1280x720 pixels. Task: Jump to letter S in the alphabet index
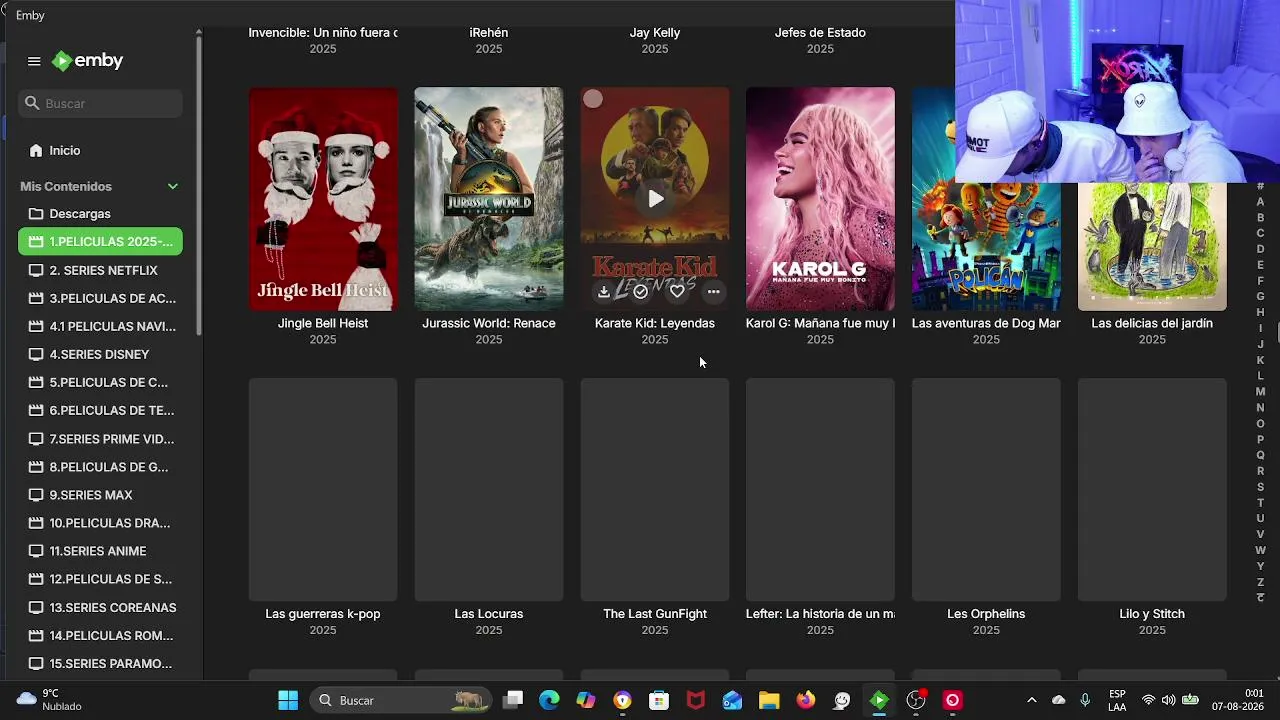click(1260, 487)
